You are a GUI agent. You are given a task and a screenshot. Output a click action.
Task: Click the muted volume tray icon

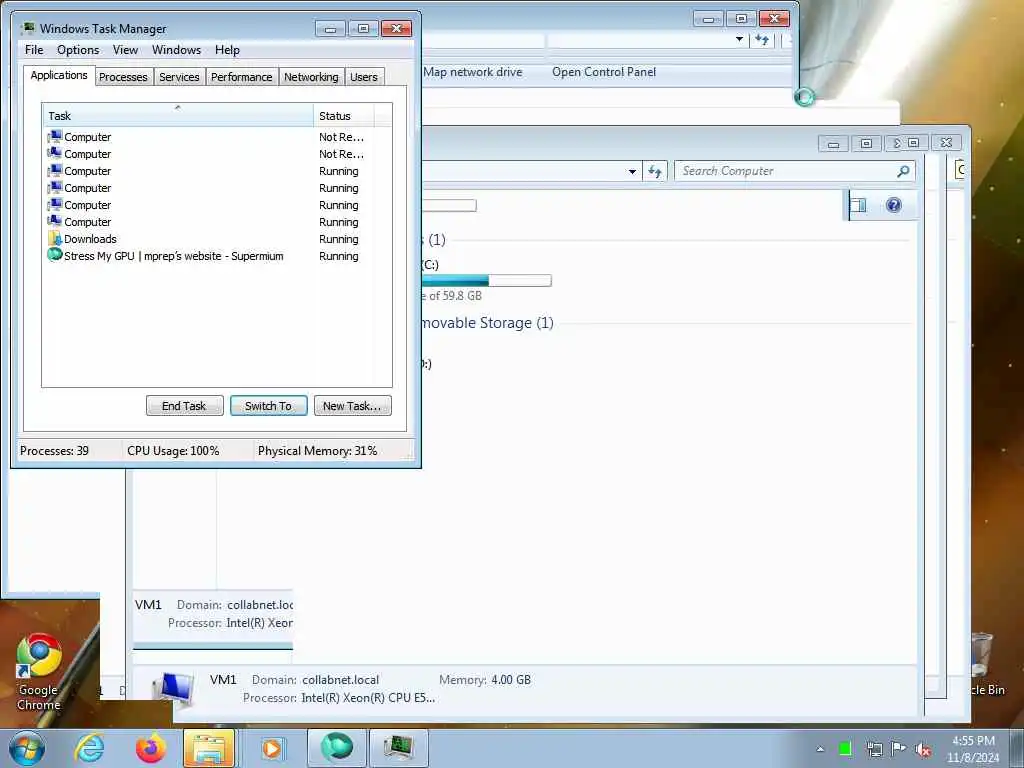[x=923, y=750]
